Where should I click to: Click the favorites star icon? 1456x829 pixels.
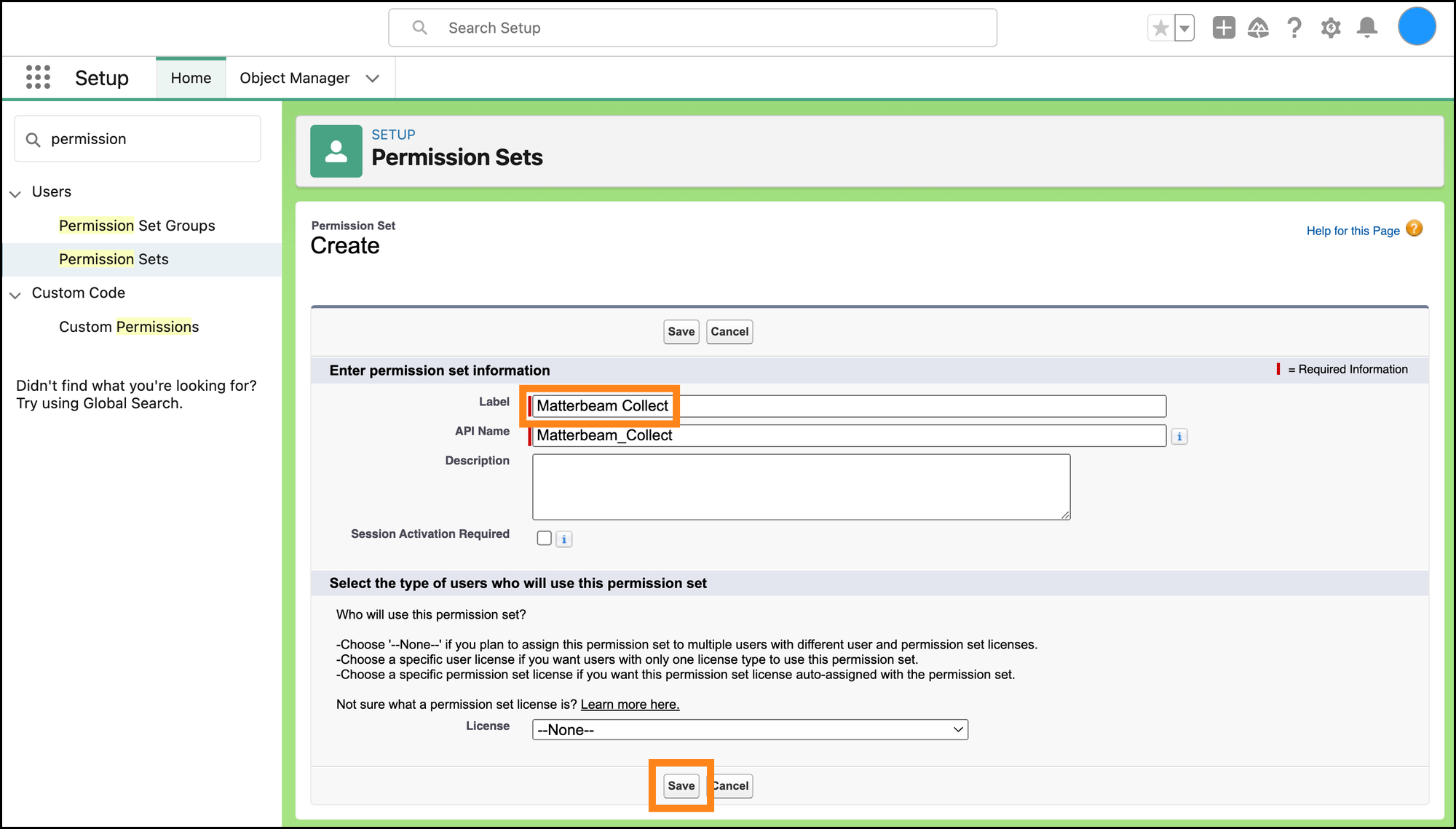1160,28
